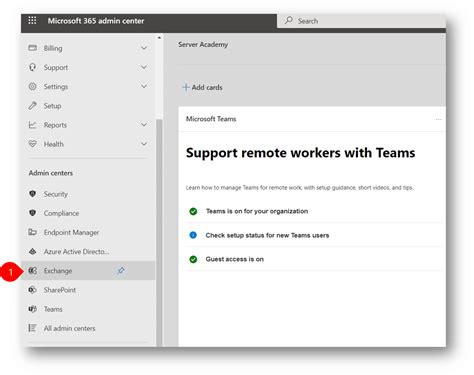Click the Microsoft Teams card title
The image size is (474, 375).
211,119
